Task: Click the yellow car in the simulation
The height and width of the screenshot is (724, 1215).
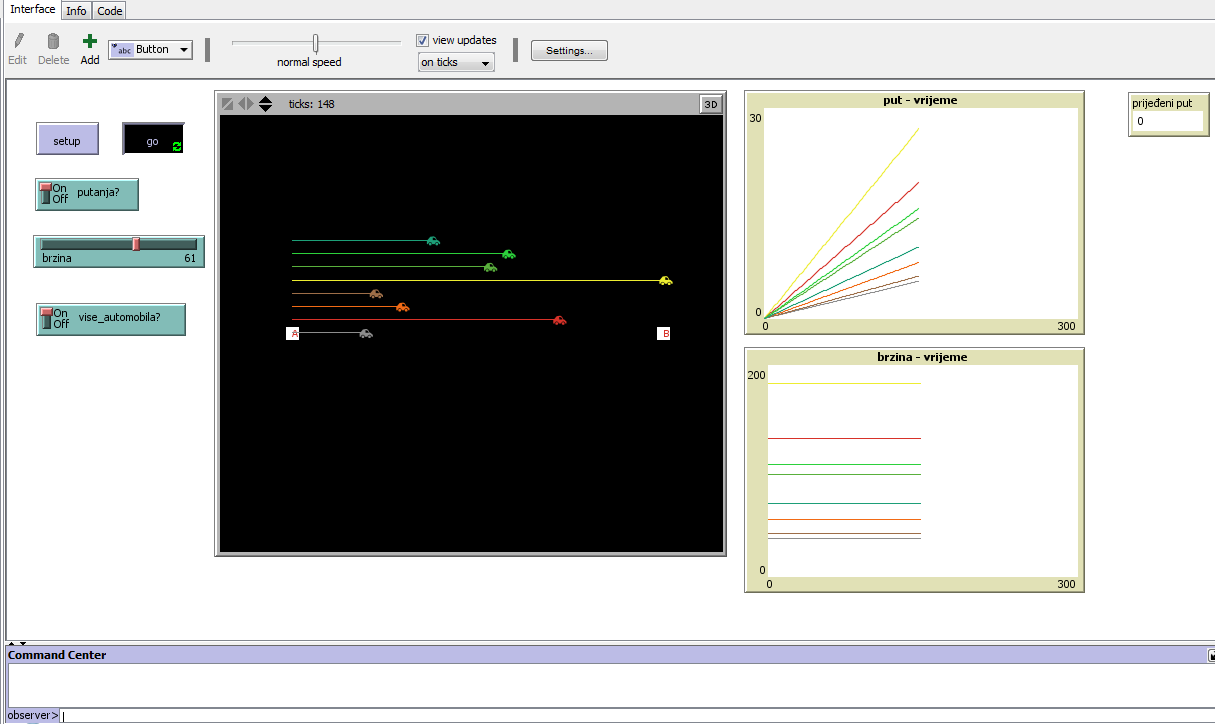Action: click(665, 281)
